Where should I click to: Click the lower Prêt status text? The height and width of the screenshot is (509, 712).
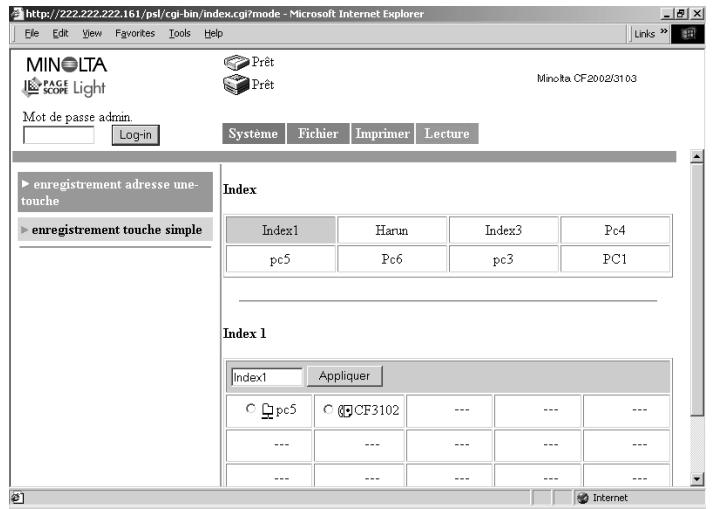tap(263, 84)
